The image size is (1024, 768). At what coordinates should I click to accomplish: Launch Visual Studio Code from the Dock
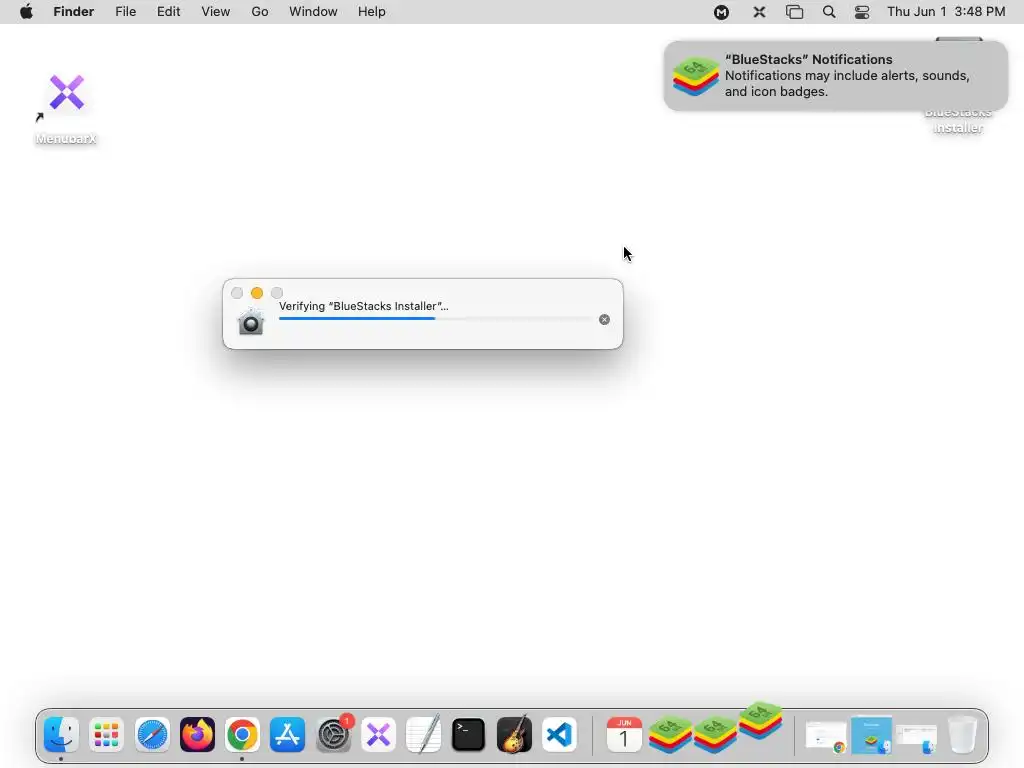pyautogui.click(x=559, y=735)
